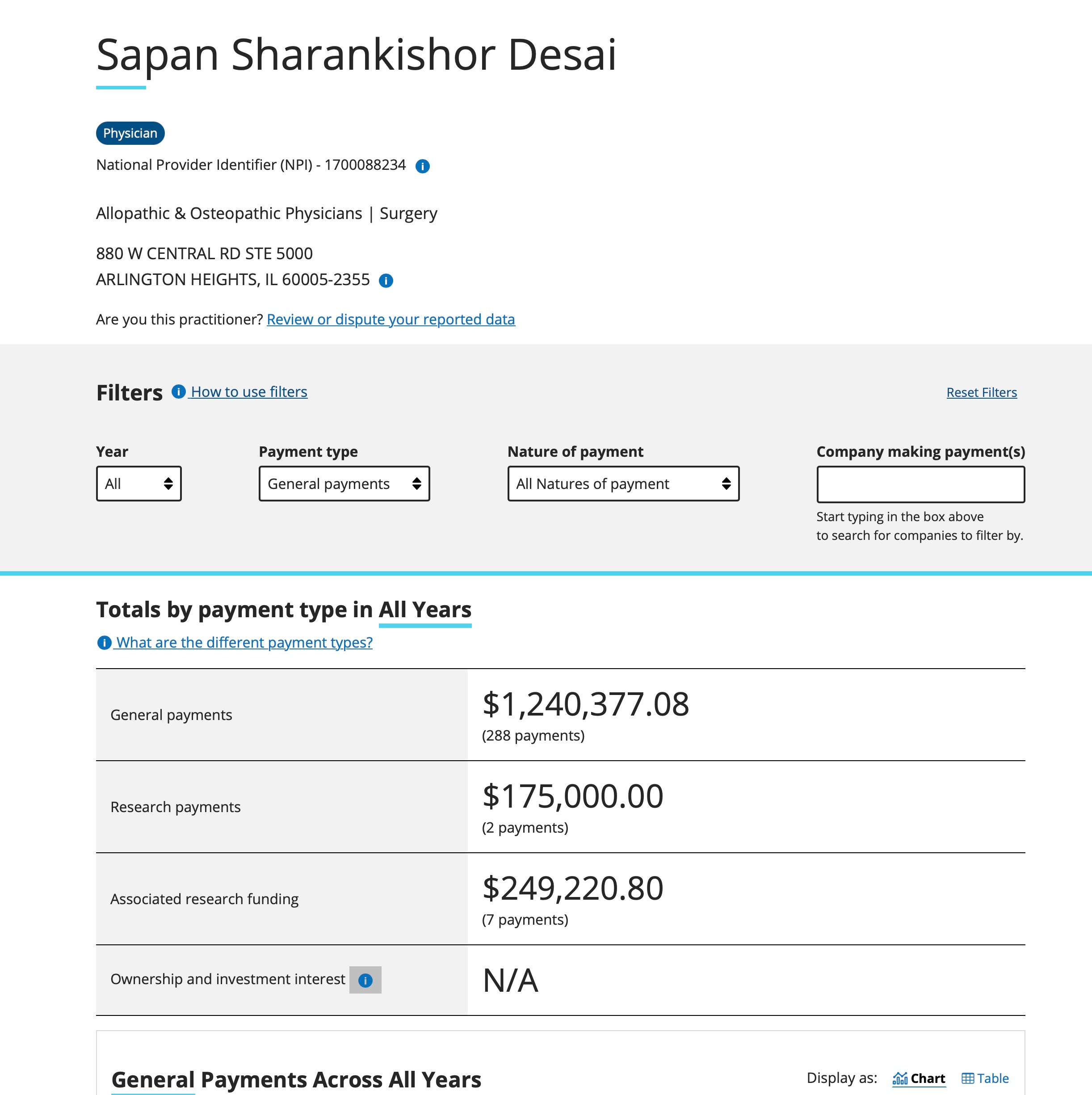The height and width of the screenshot is (1095, 1092).
Task: Expand the Nature of payment dropdown
Action: pyautogui.click(x=623, y=484)
